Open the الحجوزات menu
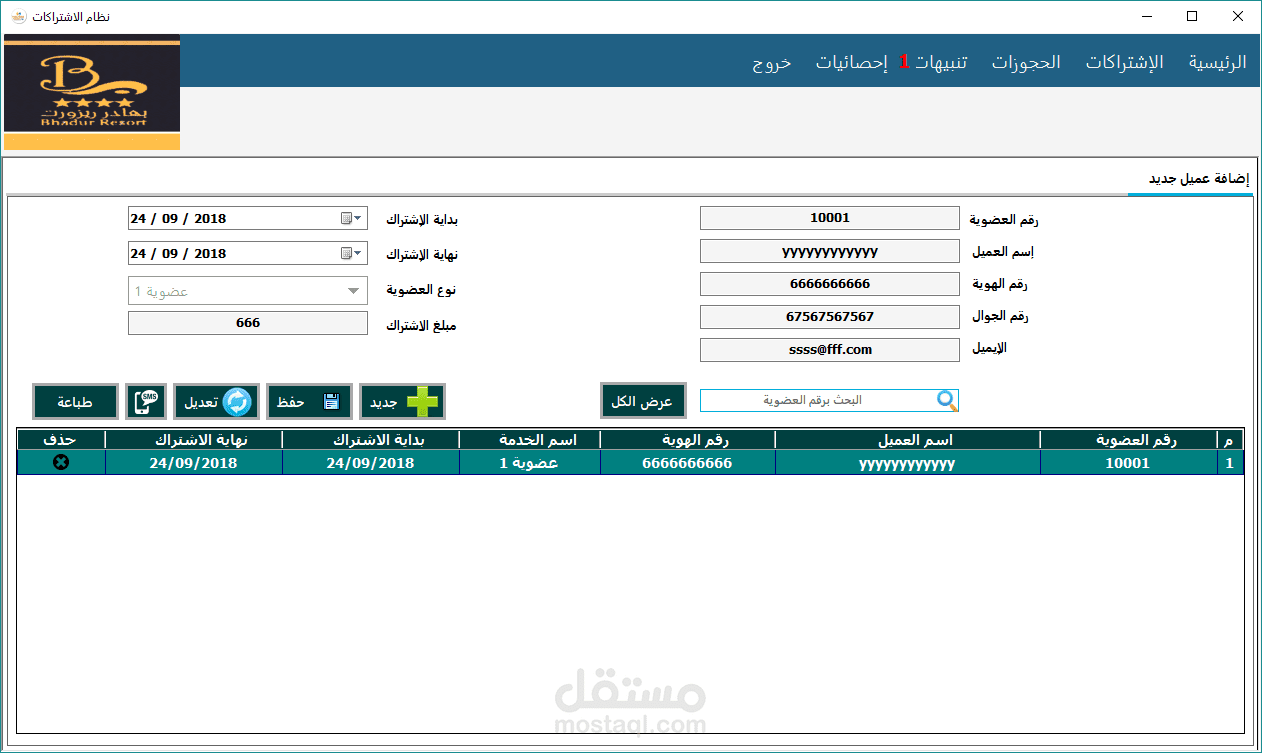 1026,61
